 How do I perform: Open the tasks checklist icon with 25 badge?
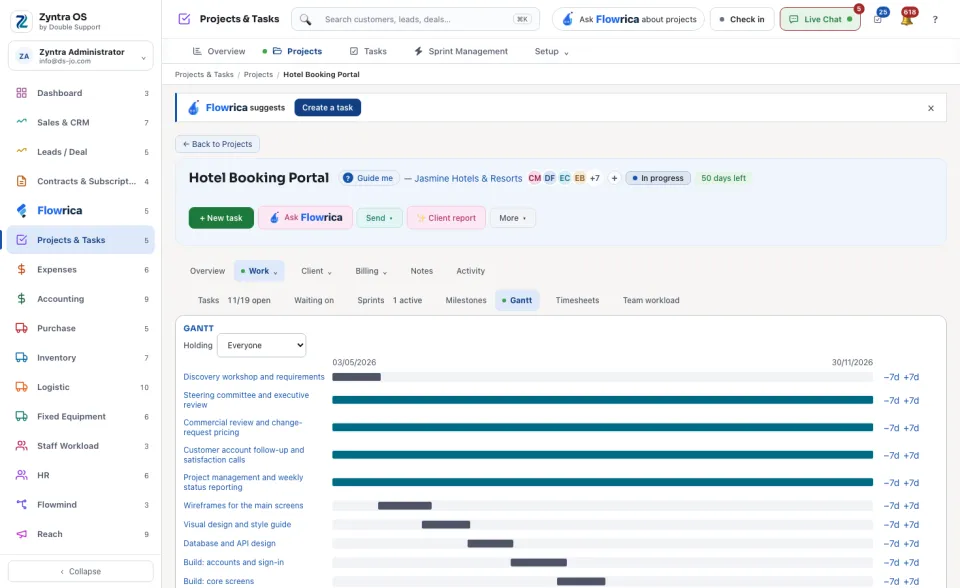click(x=879, y=18)
